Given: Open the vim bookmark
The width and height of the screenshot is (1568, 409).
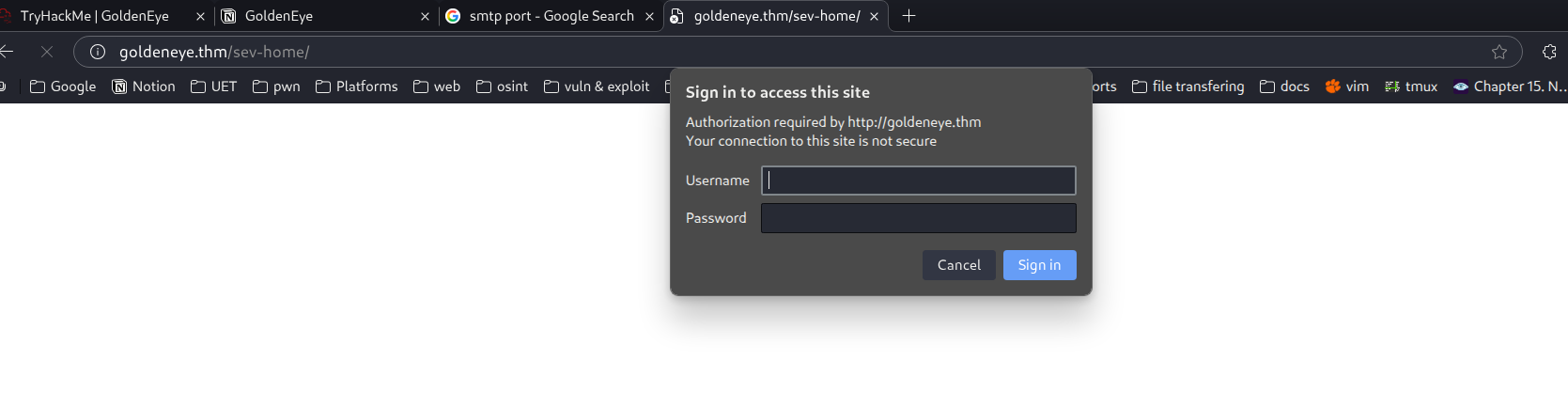Looking at the screenshot, I should pos(1346,87).
